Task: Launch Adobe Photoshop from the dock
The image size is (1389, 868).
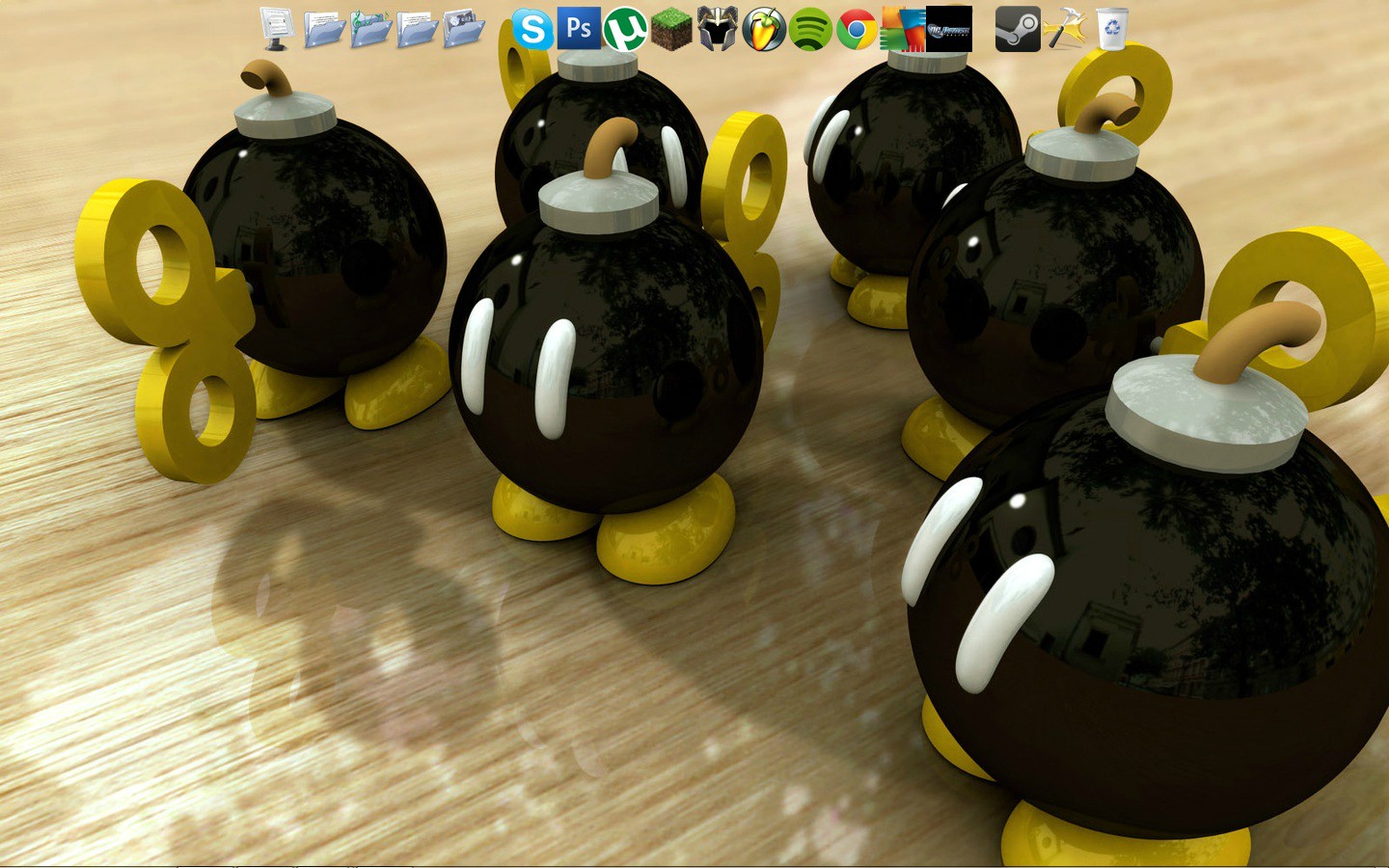Action: [x=579, y=28]
